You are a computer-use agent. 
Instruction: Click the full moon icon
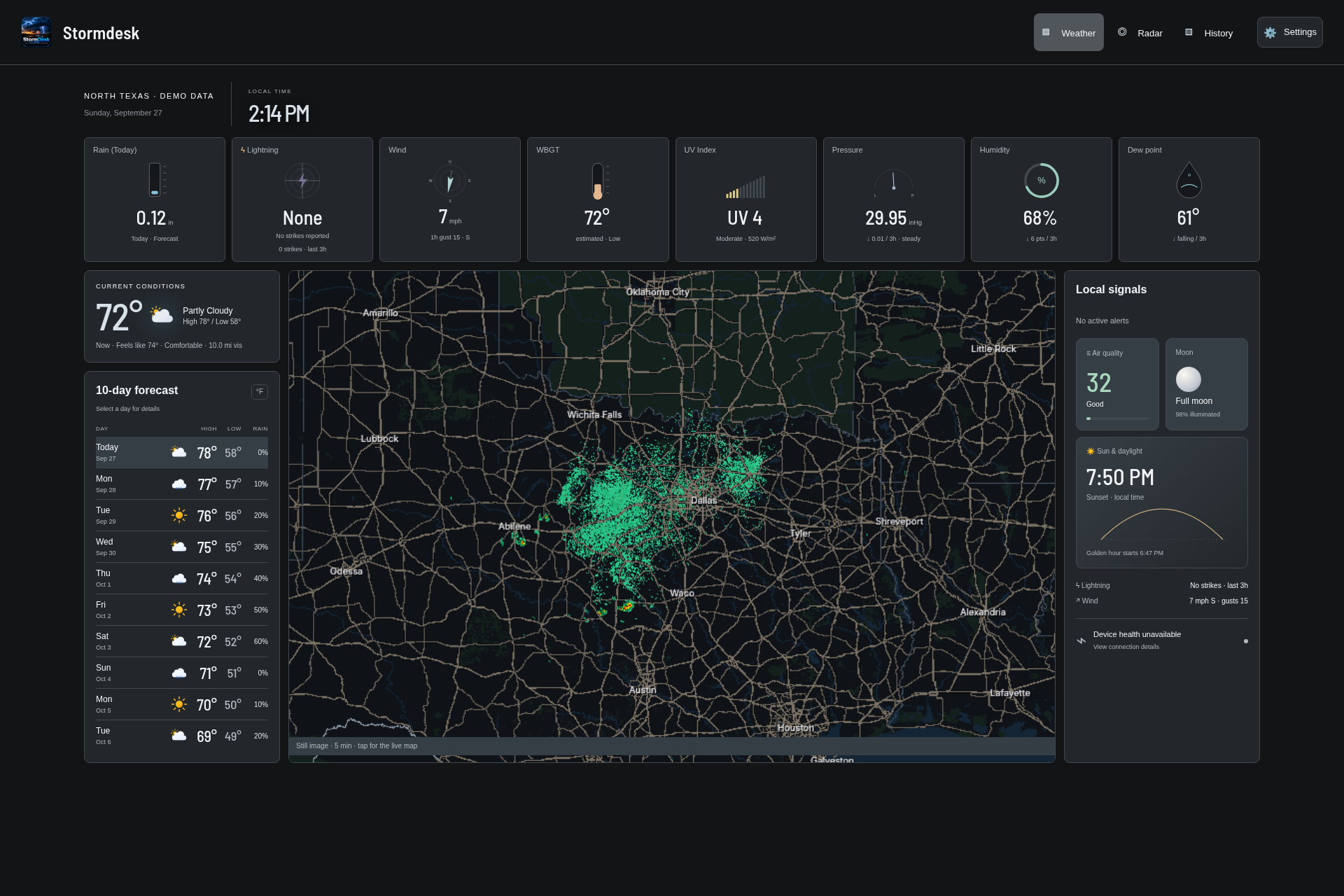click(x=1189, y=379)
